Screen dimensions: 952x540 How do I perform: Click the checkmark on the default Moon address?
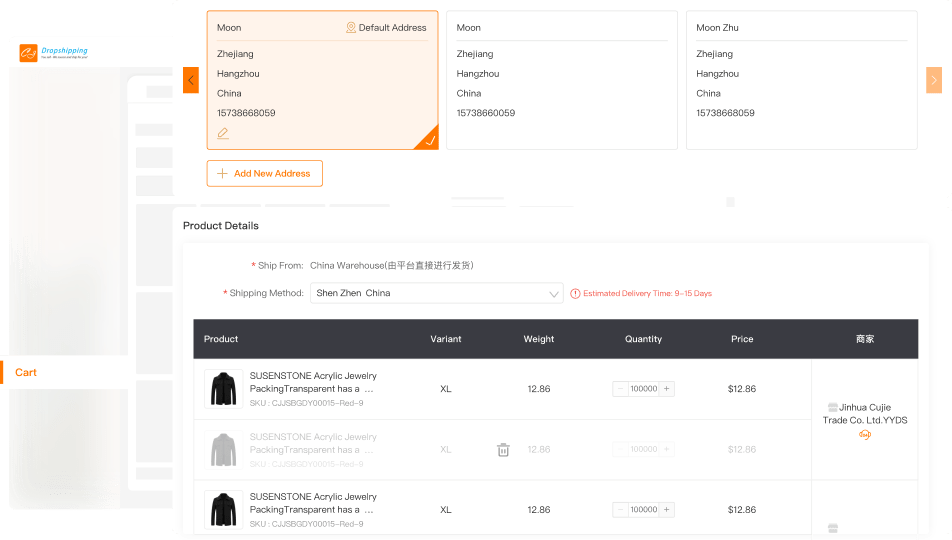tap(429, 141)
